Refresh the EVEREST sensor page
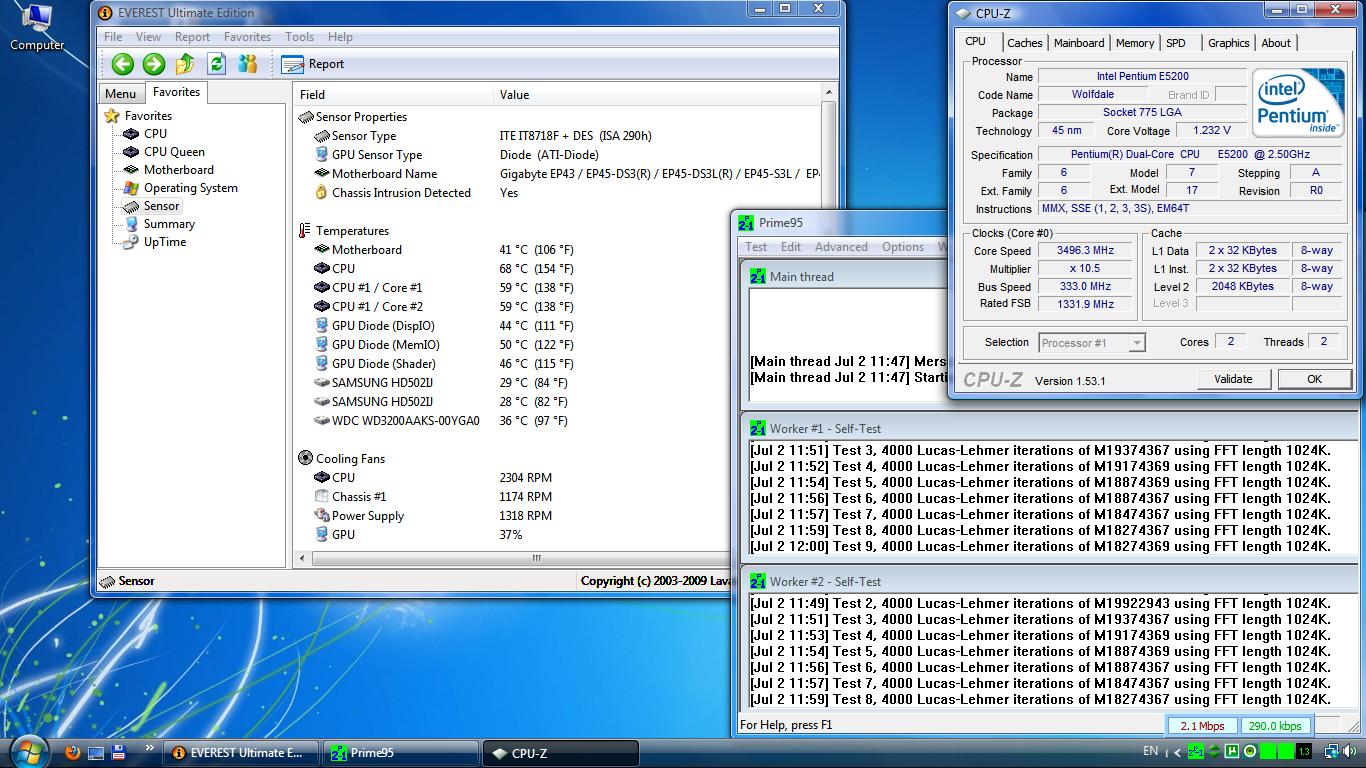 pyautogui.click(x=217, y=64)
